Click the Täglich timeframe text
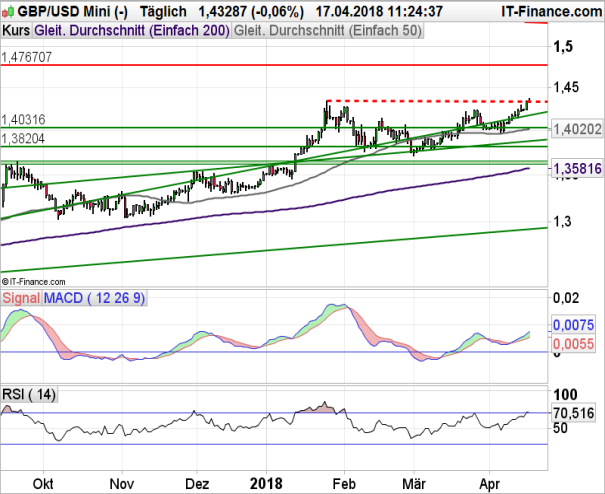 click(163, 12)
